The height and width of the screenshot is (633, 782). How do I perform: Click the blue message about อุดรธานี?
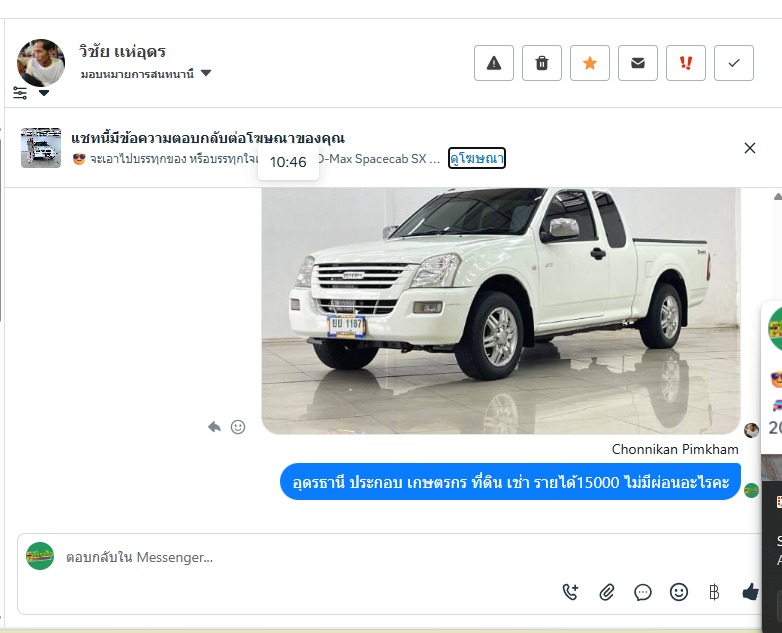510,482
